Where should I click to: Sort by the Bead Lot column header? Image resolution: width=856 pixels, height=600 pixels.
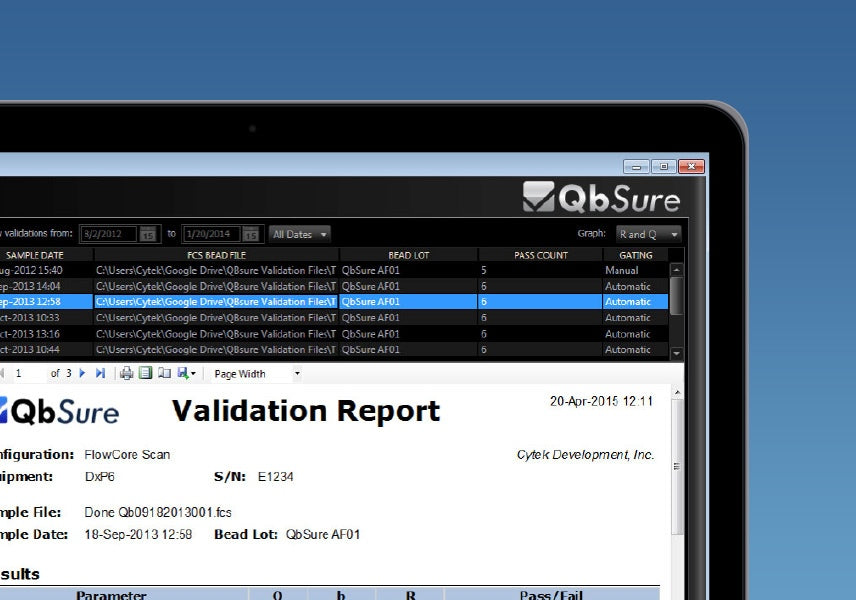pos(408,255)
